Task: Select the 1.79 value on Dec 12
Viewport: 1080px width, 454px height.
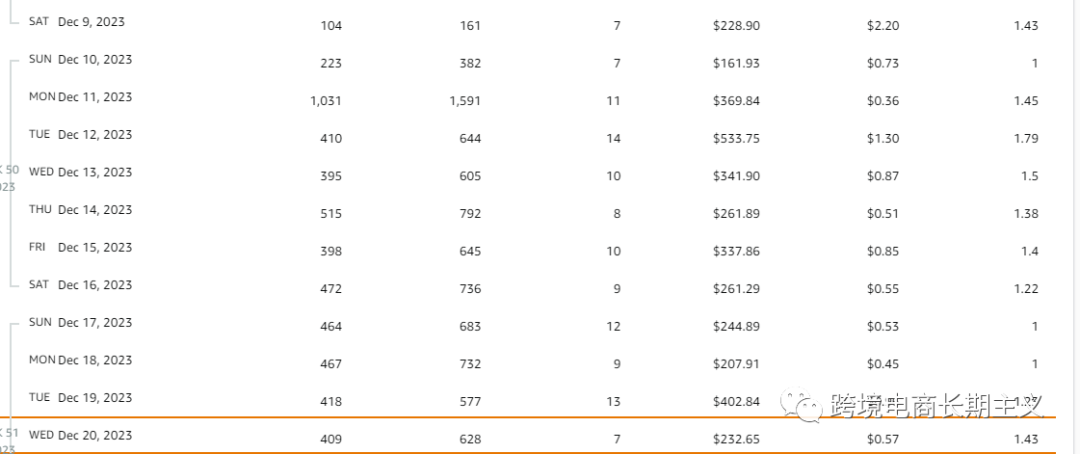Action: pos(1026,138)
